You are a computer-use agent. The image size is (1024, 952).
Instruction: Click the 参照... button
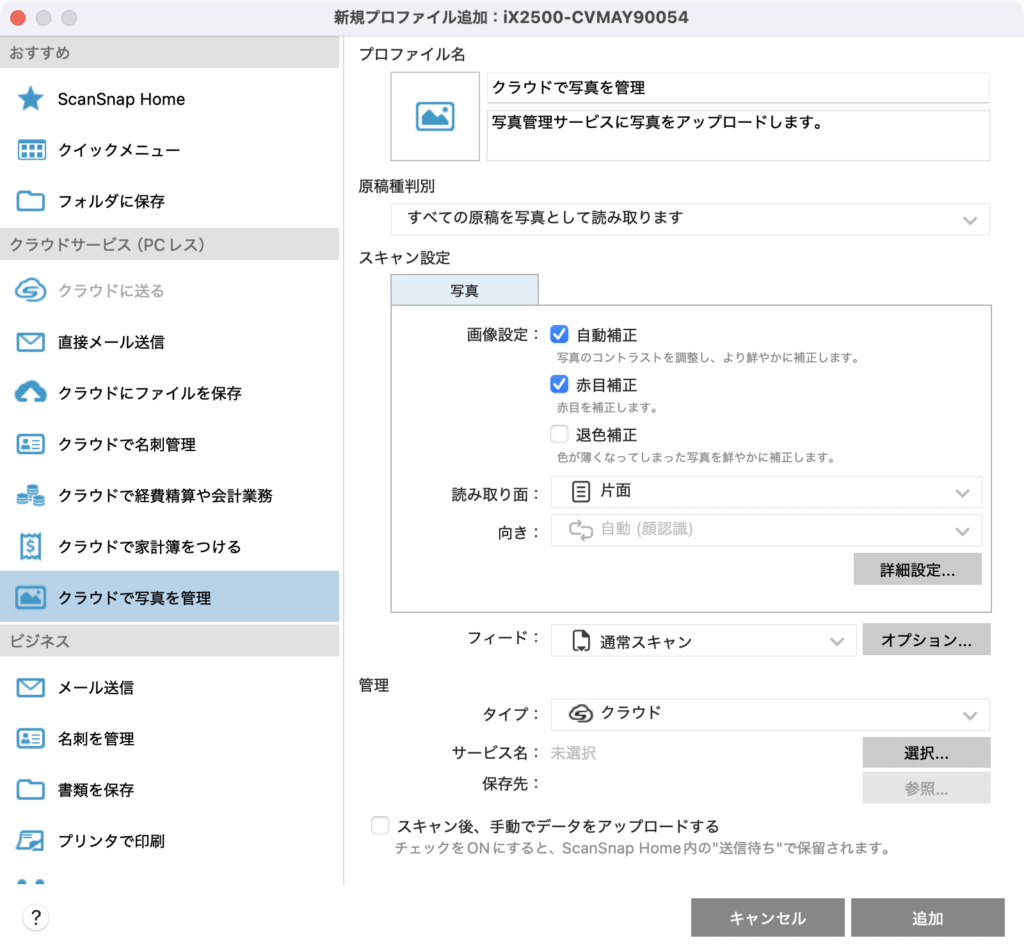pos(927,788)
